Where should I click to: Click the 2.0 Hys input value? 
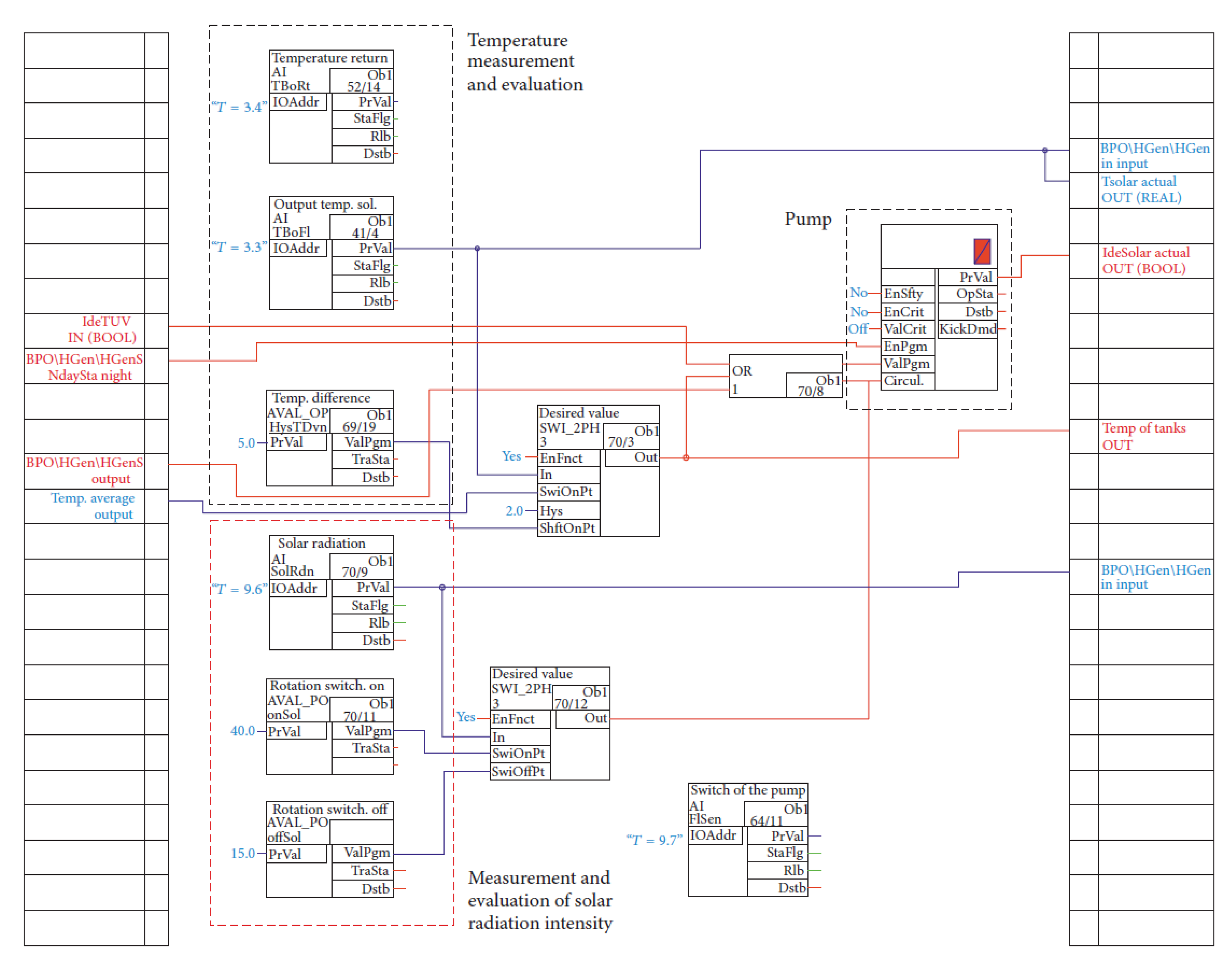514,511
